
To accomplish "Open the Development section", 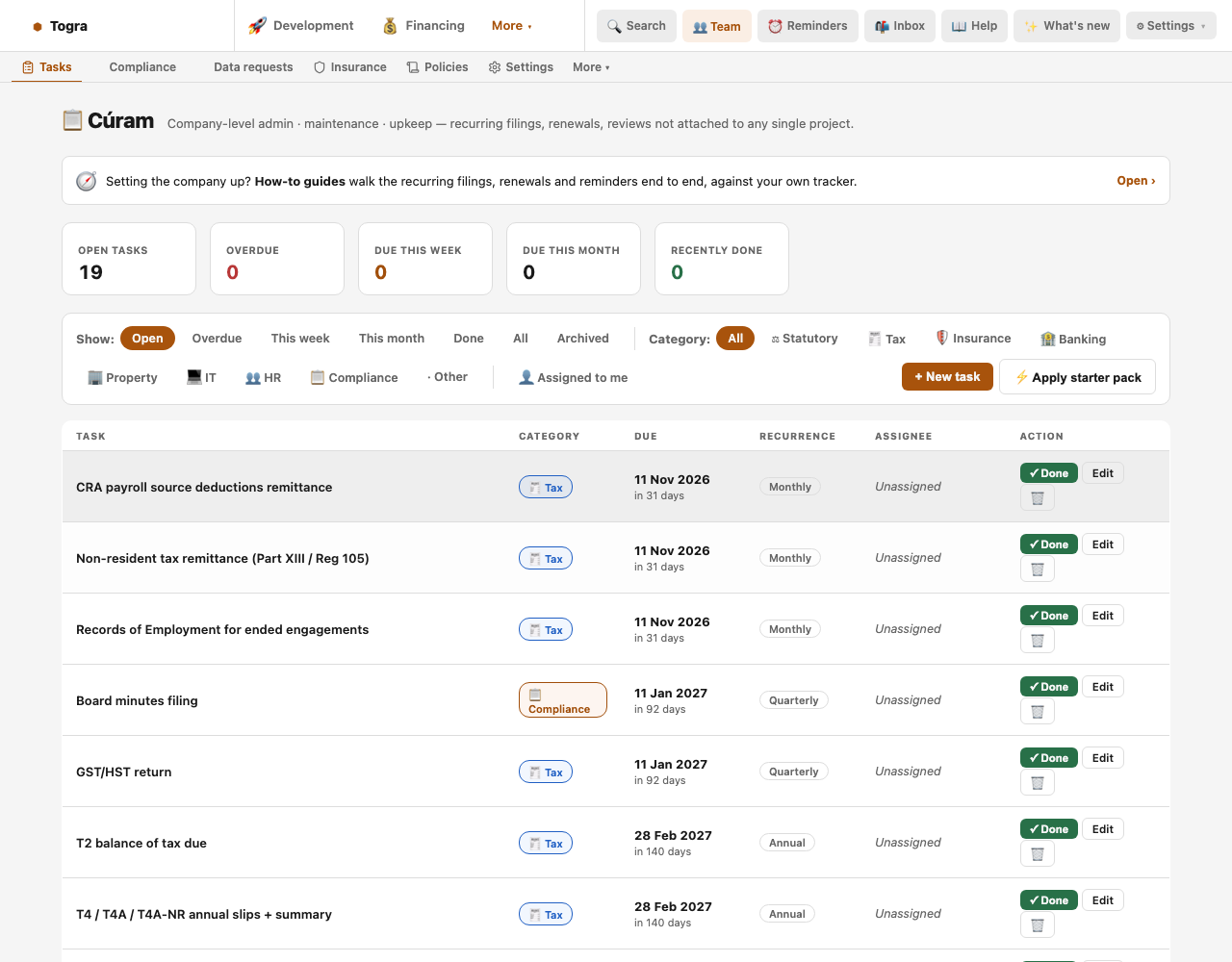I will 301,26.
